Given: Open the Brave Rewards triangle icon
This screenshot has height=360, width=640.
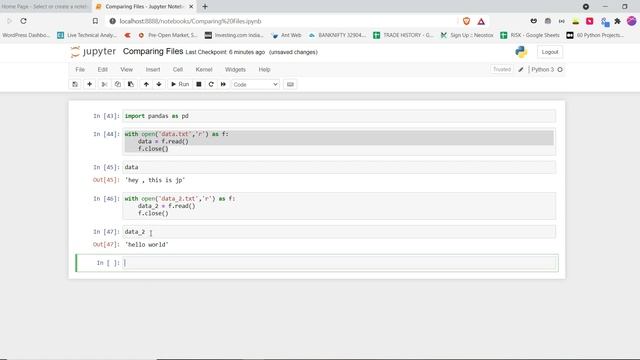Looking at the screenshot, I should tap(481, 21).
